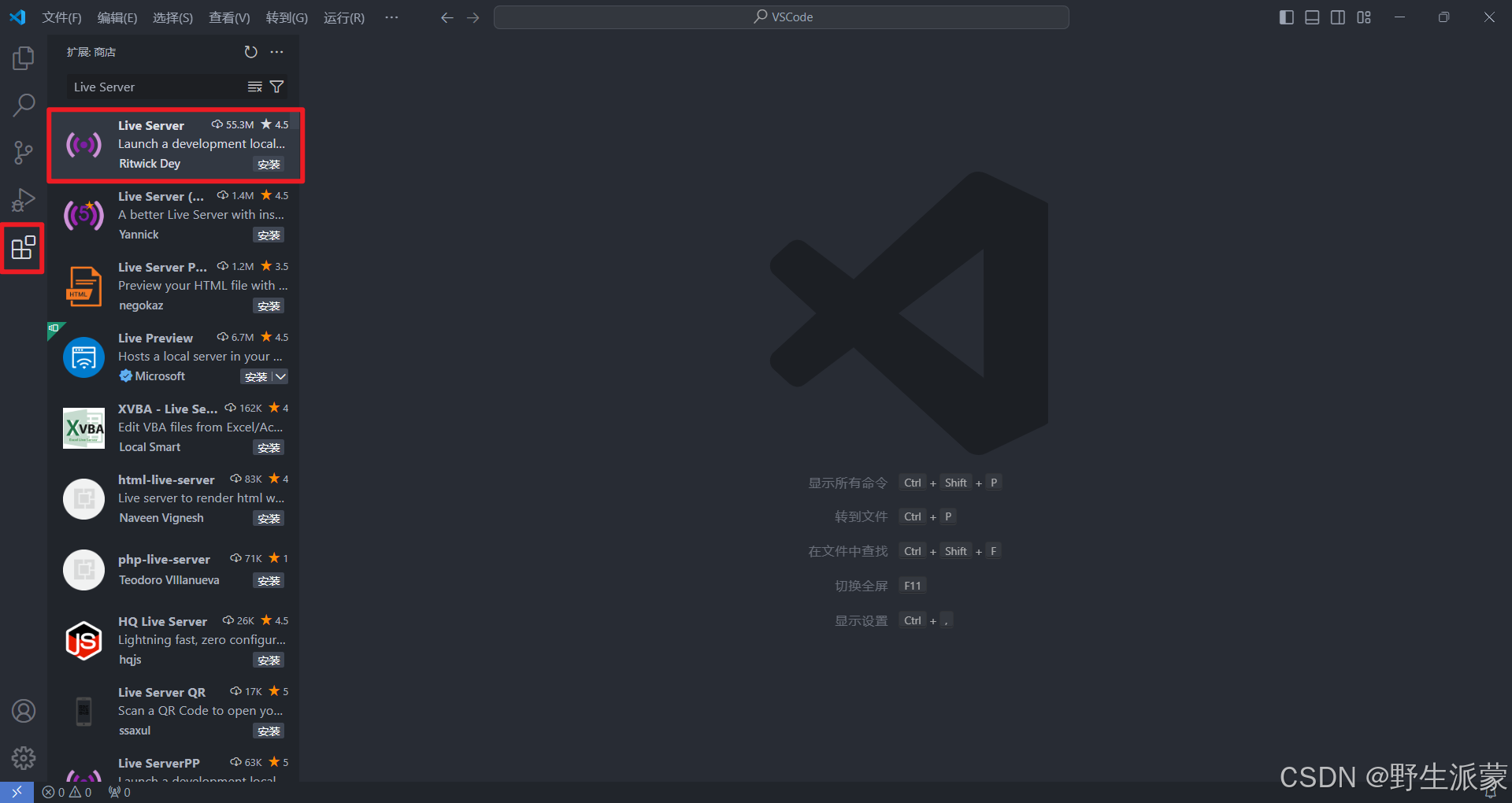
Task: Open the Source Control view
Action: (24, 153)
